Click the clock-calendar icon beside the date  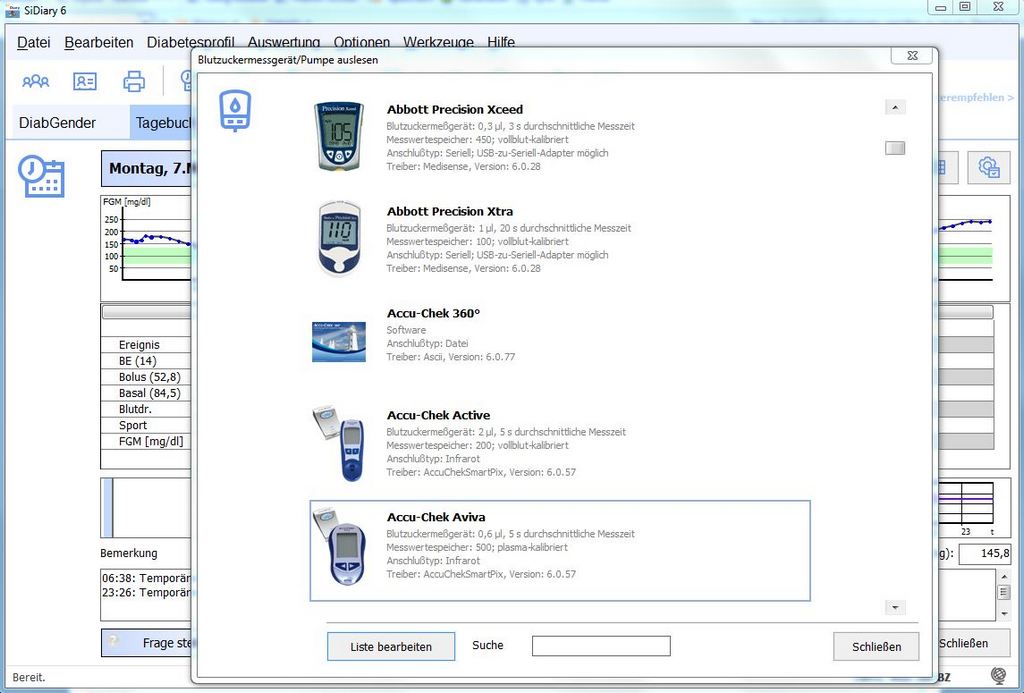point(41,176)
